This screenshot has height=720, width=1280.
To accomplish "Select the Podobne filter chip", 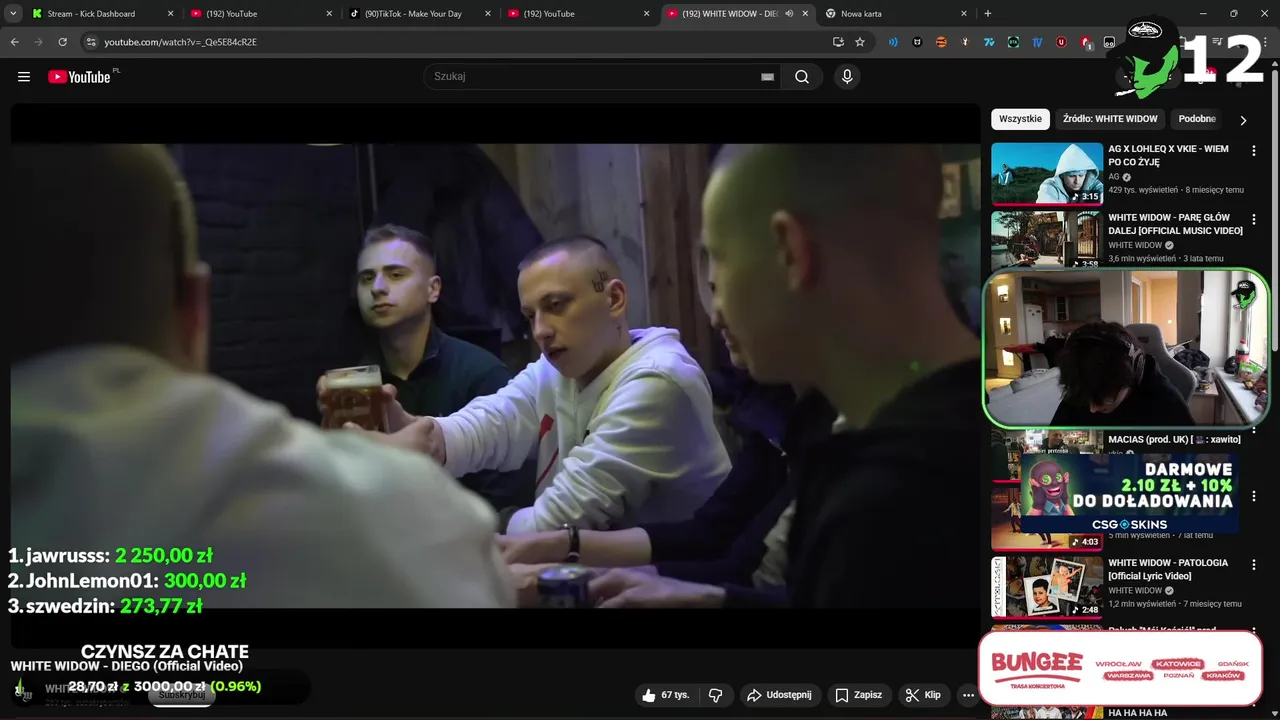I will pos(1197,119).
